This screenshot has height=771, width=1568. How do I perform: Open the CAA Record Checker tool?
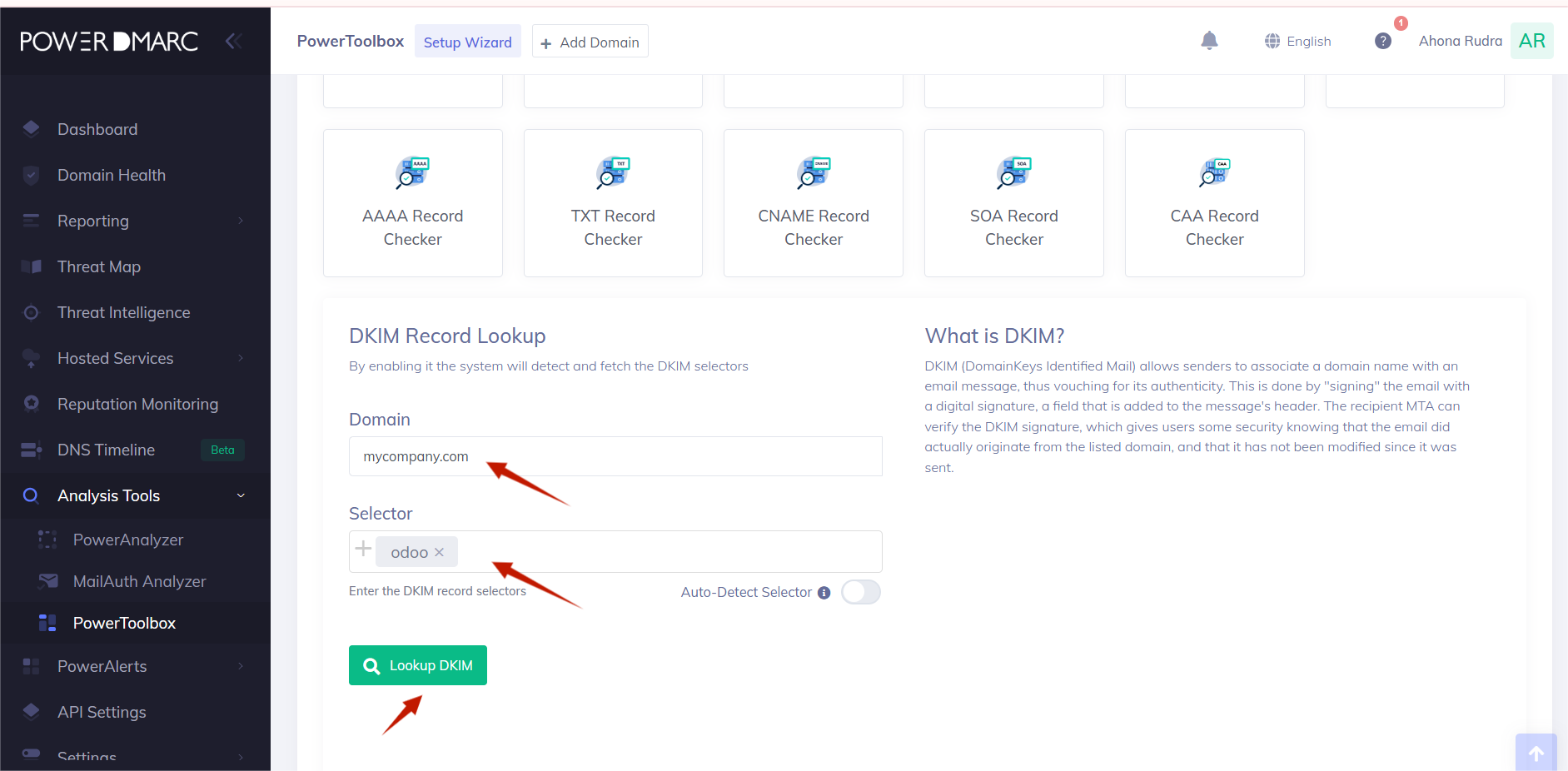click(x=1214, y=203)
